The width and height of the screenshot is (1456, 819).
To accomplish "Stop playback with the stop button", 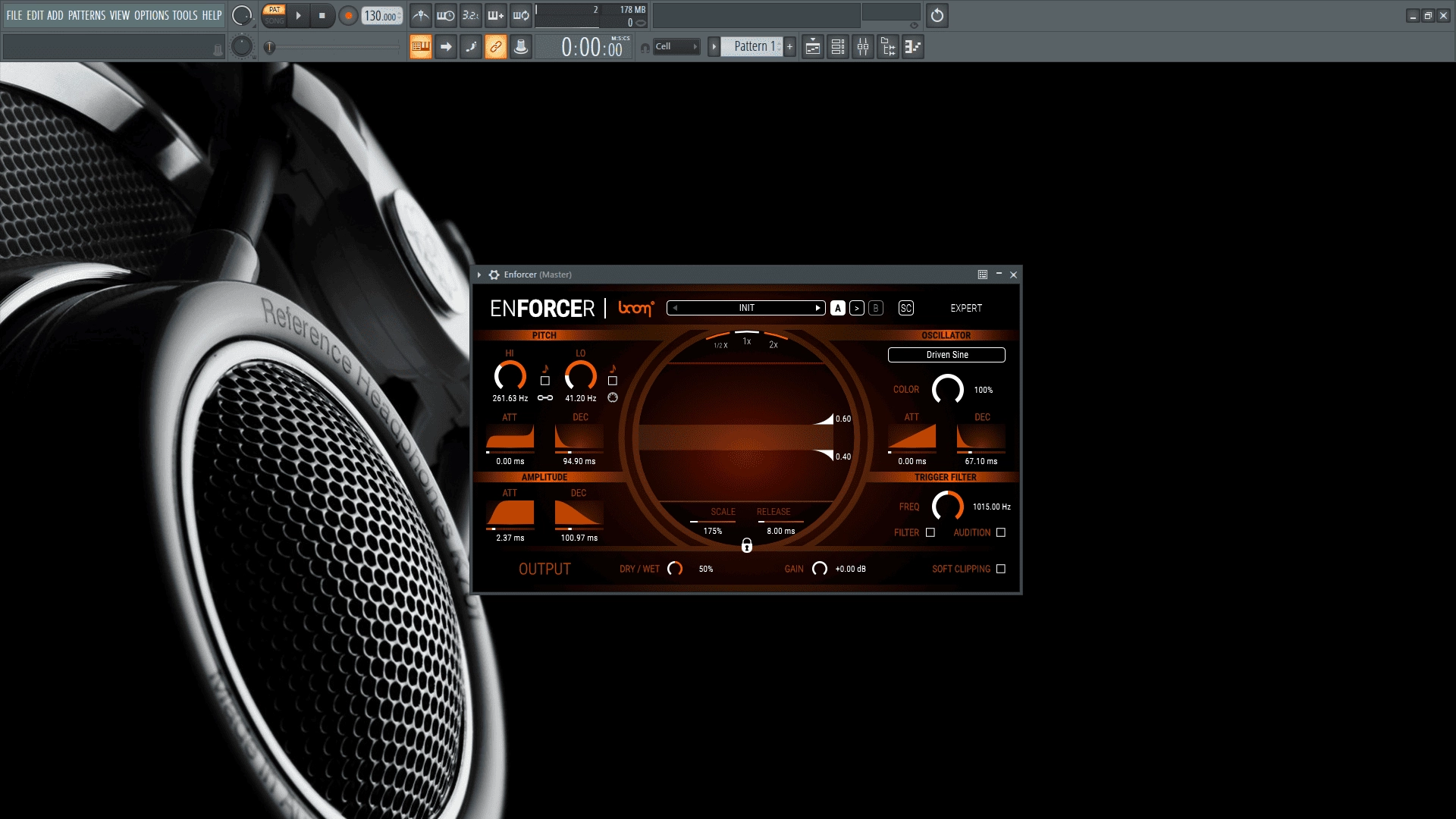I will pyautogui.click(x=322, y=15).
